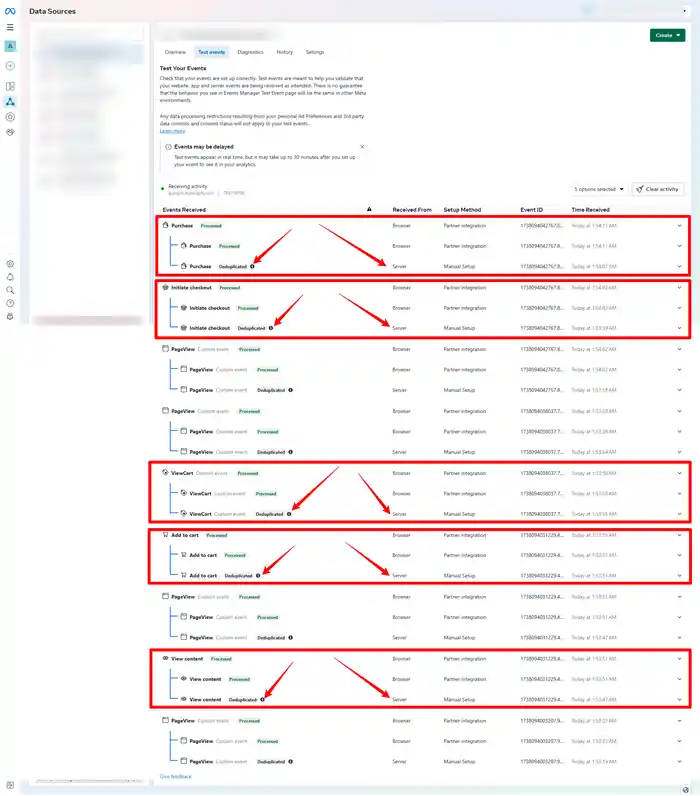Image resolution: width=700 pixels, height=796 pixels.
Task: Open the 5 options selected dropdown
Action: point(599,189)
